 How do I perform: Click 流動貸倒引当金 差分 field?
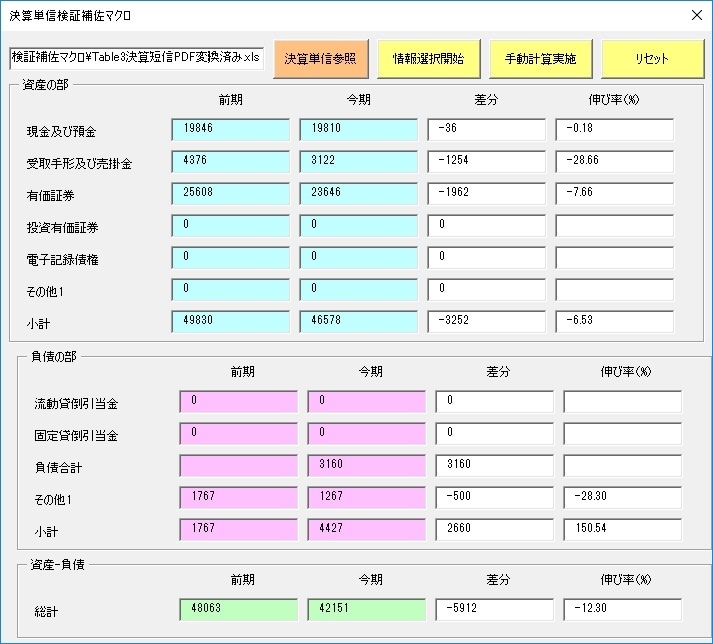point(495,402)
